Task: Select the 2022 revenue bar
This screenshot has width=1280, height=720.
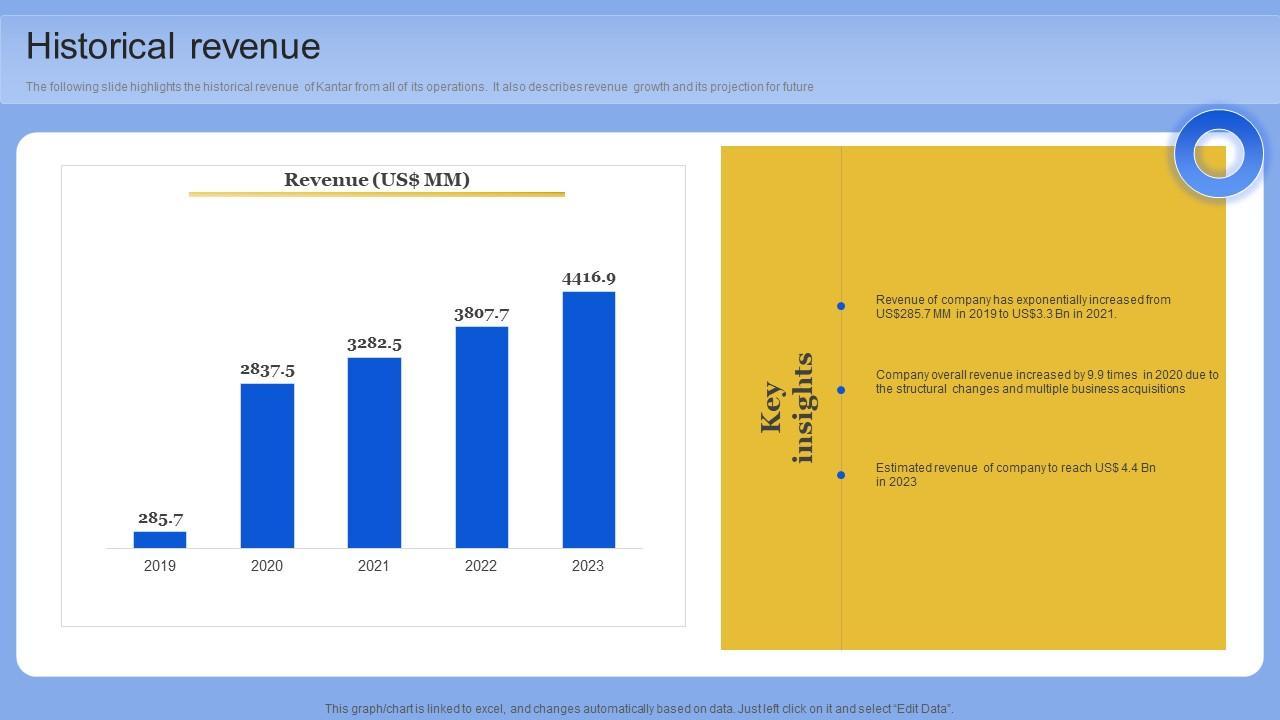Action: [481, 437]
